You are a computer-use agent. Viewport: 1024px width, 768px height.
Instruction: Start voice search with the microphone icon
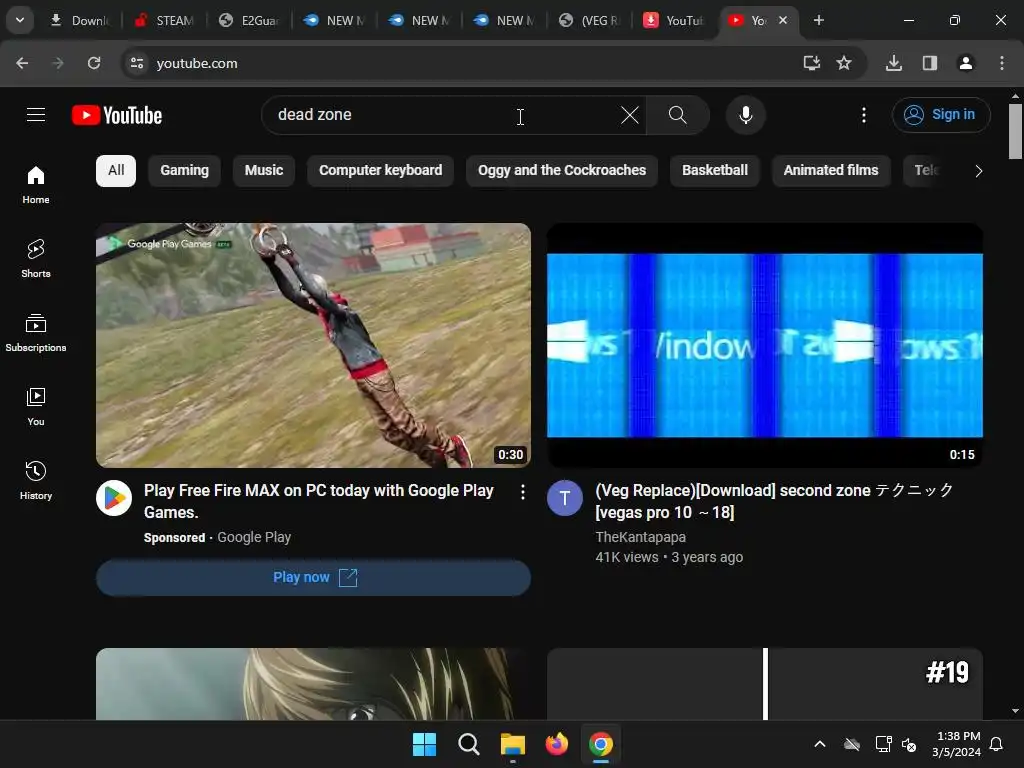[x=745, y=116]
